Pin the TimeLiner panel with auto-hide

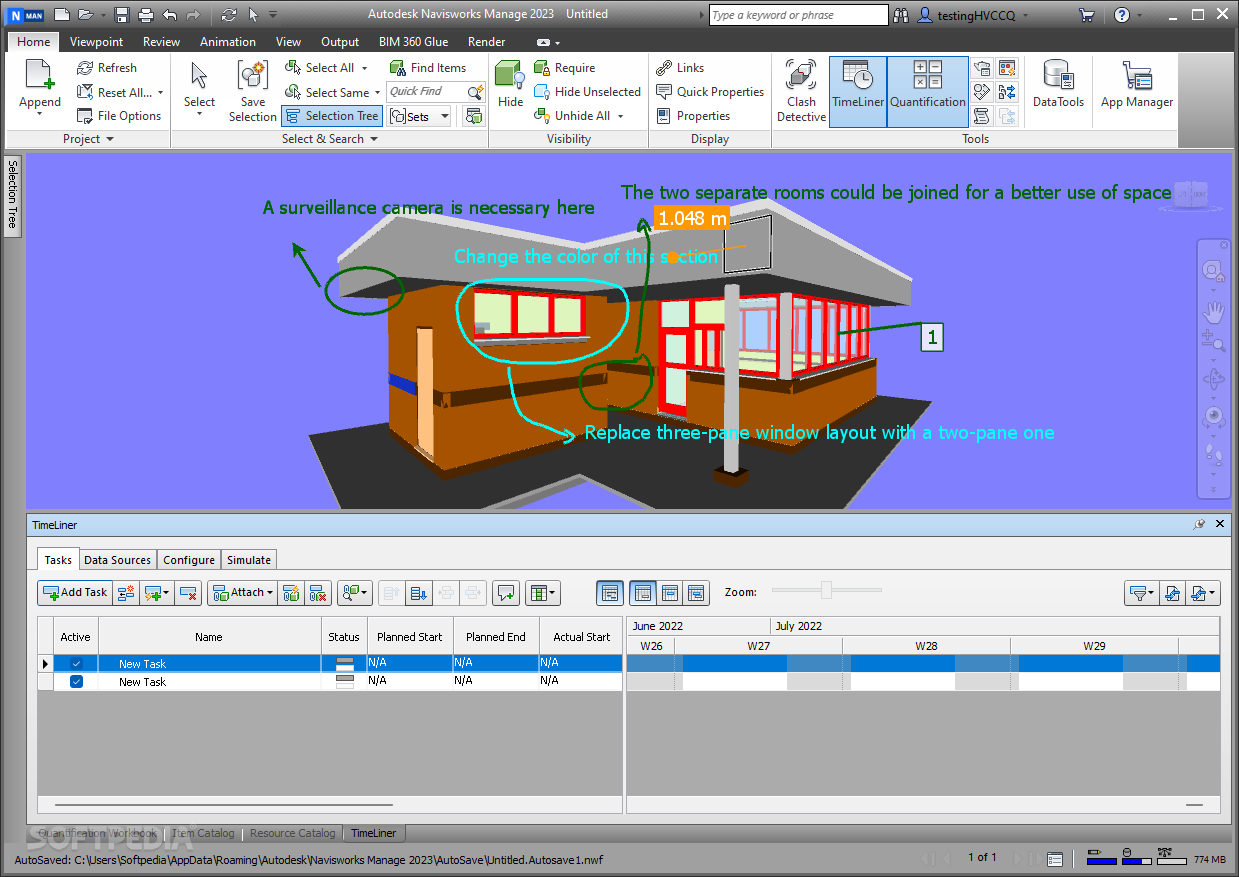(x=1199, y=524)
